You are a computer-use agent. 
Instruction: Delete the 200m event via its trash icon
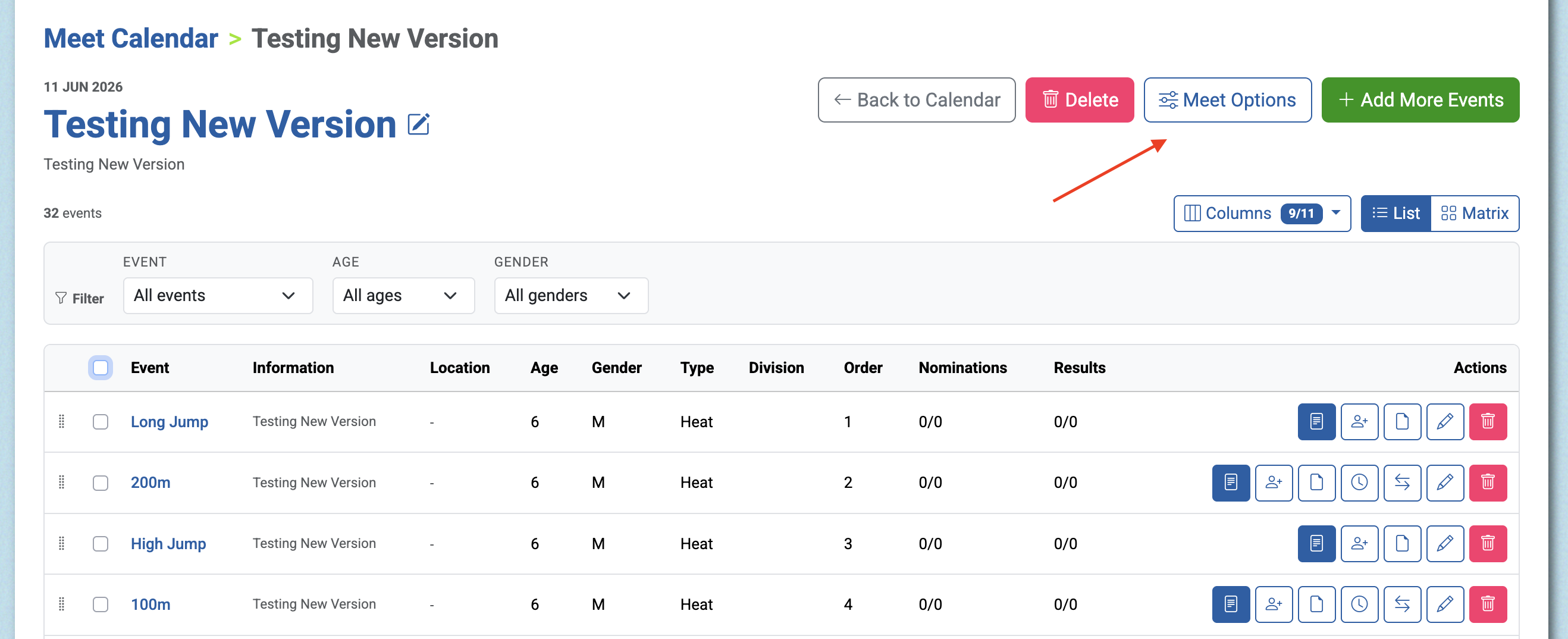1488,483
